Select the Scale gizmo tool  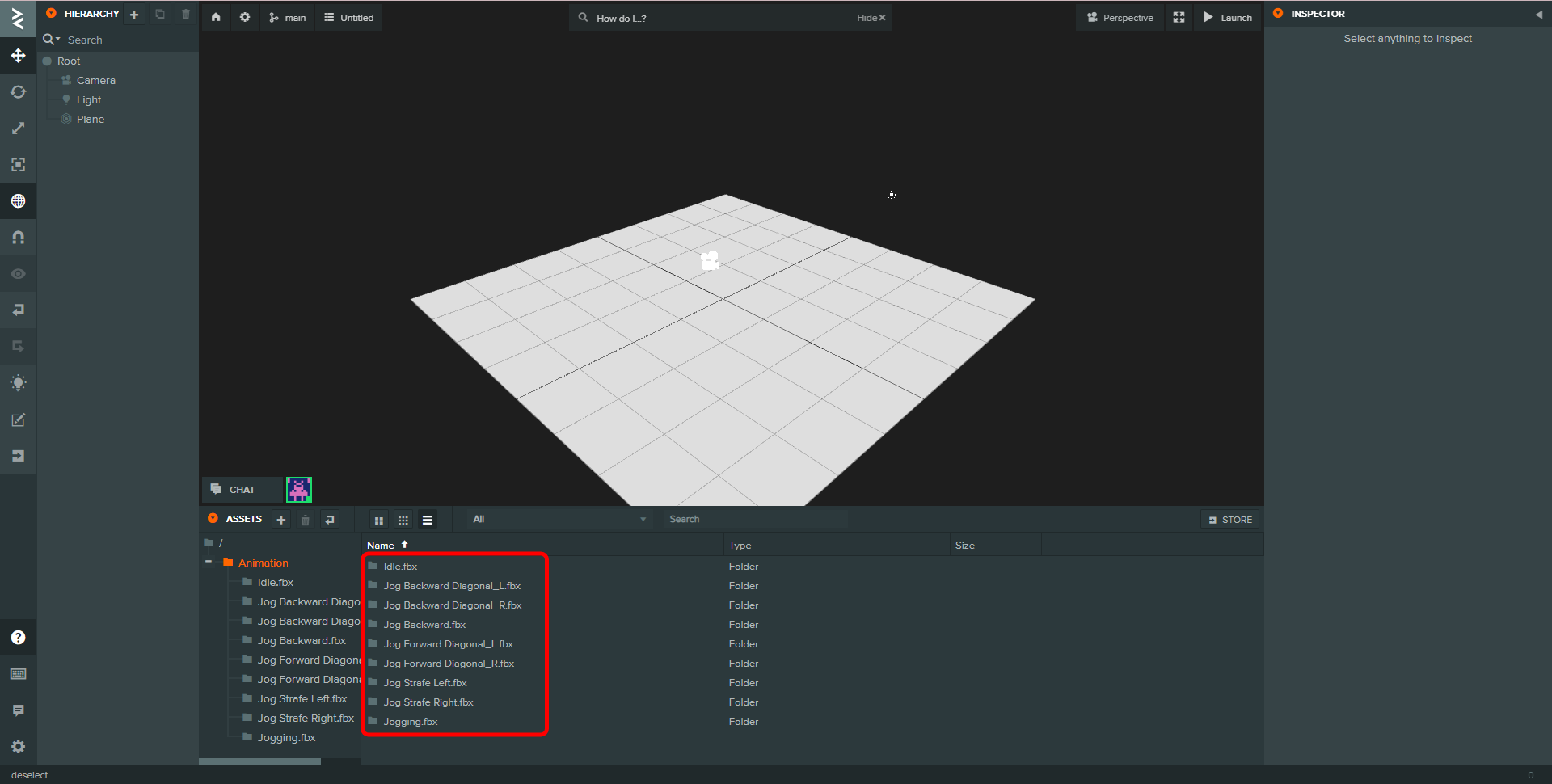(18, 129)
